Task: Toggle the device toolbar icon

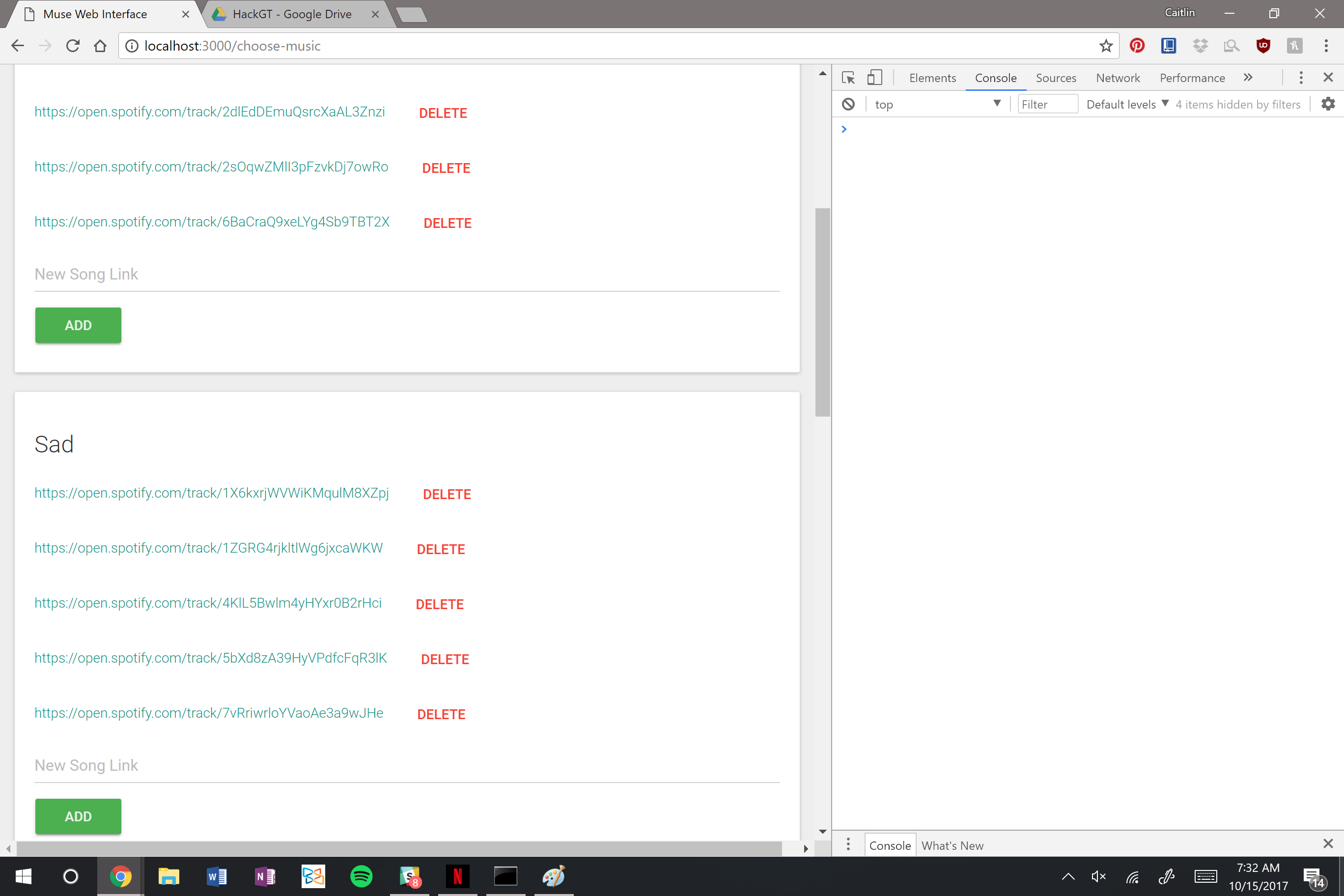Action: pyautogui.click(x=874, y=78)
